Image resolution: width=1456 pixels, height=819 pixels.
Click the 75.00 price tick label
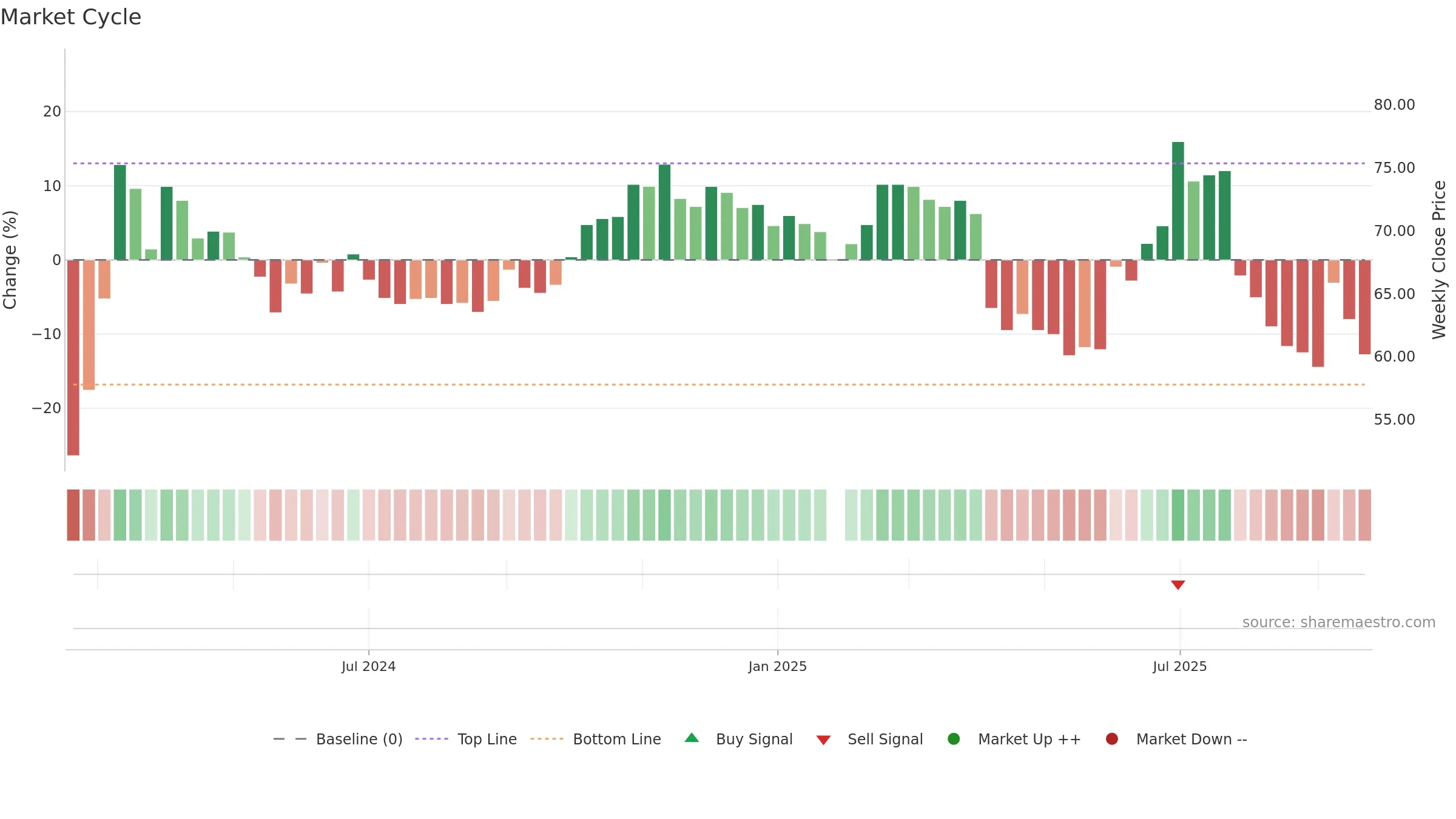[x=1394, y=168]
